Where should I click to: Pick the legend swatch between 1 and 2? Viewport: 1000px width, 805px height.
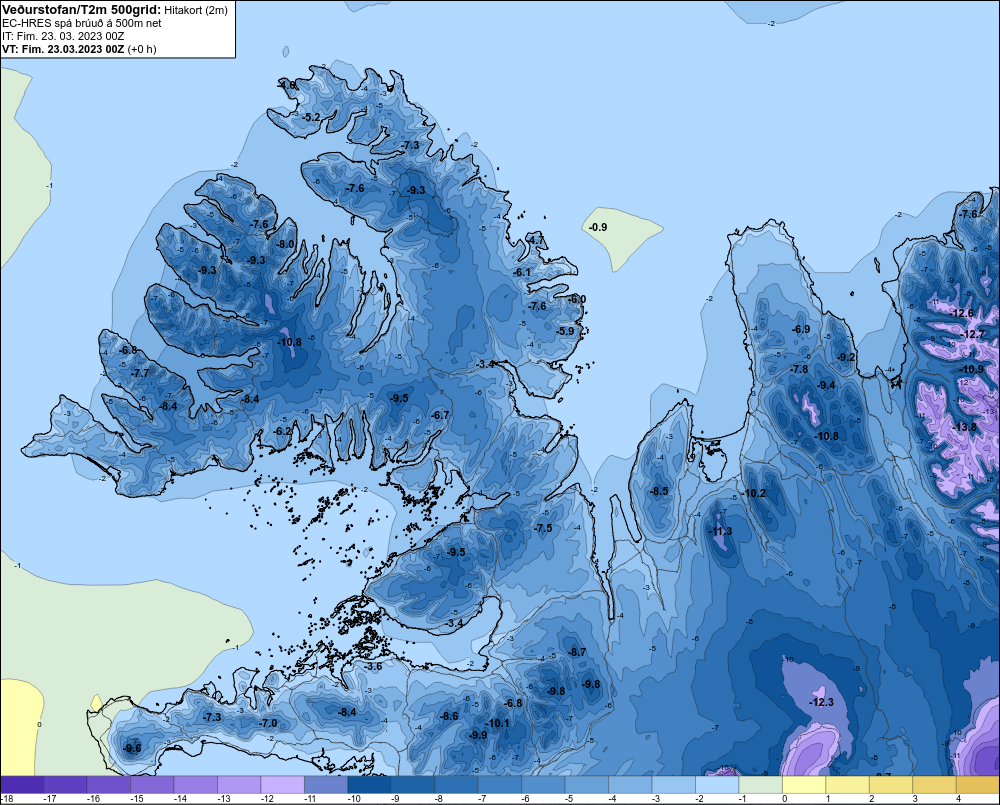pos(847,785)
